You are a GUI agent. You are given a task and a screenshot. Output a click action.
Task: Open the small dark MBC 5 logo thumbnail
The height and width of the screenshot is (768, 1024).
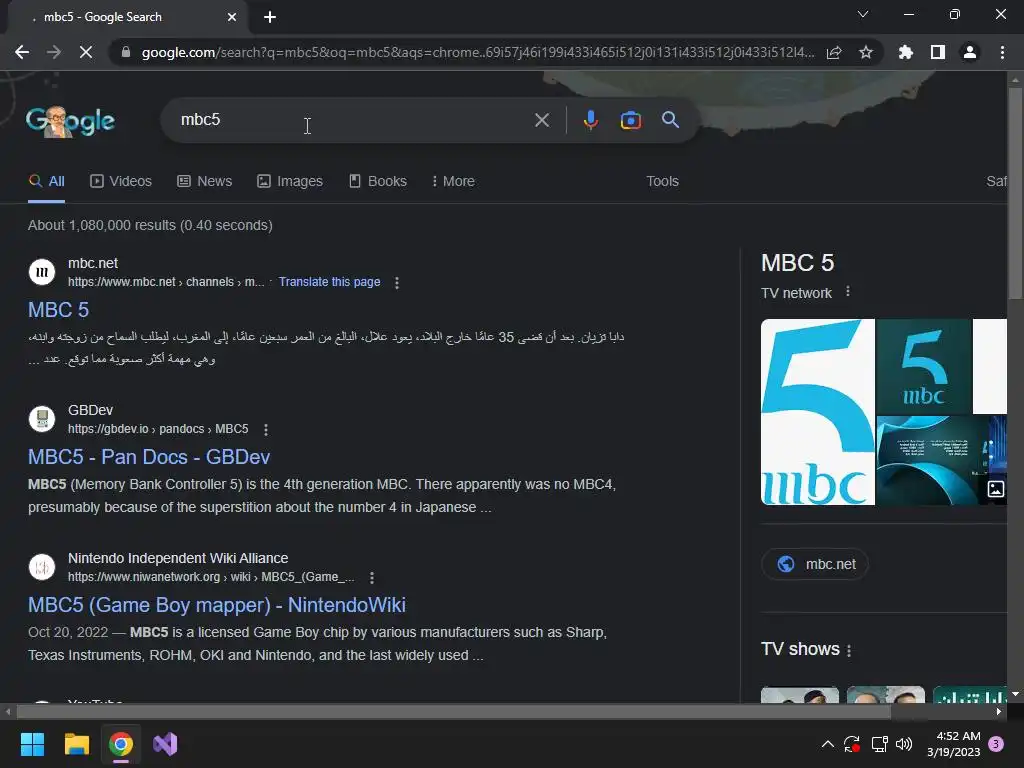[923, 366]
